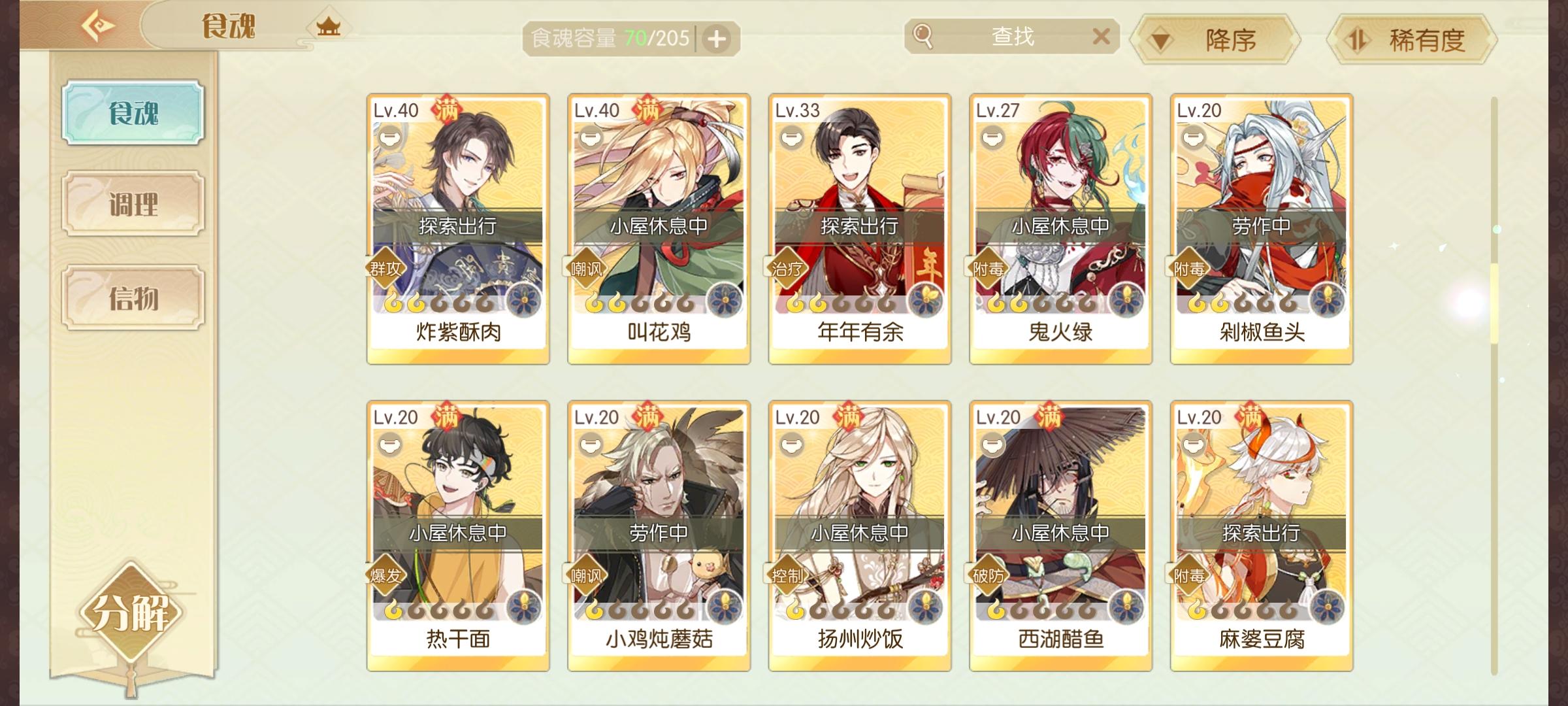Click the back arrow icon
This screenshot has width=1568, height=706.
pos(98,26)
